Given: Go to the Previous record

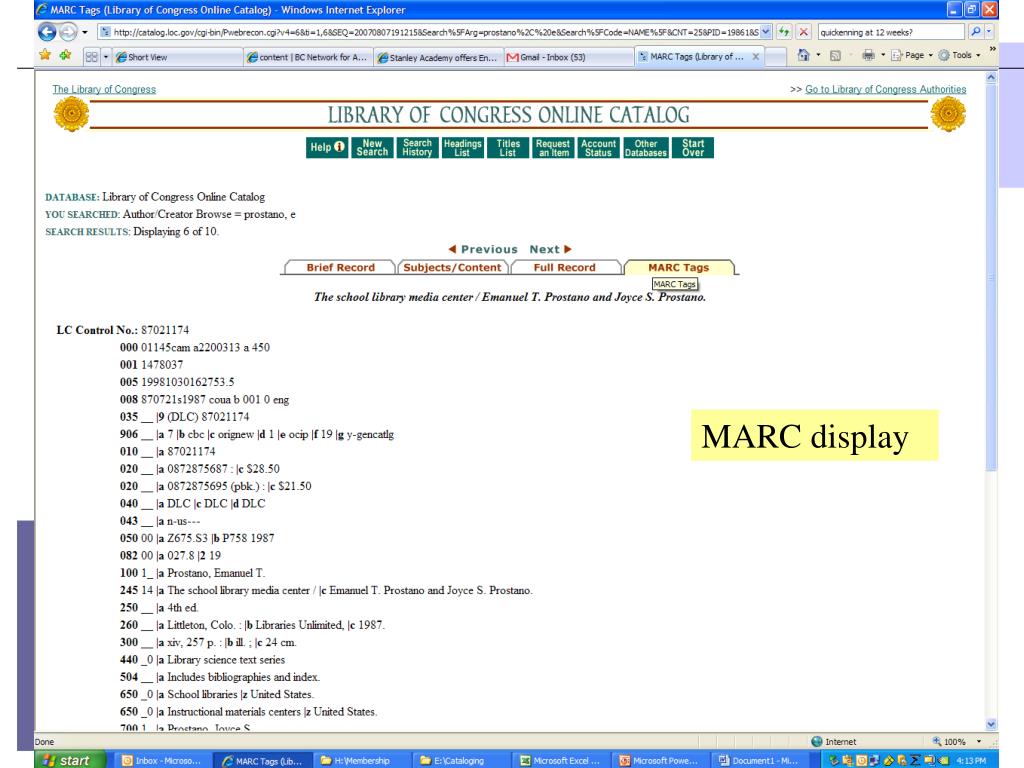Looking at the screenshot, I should pos(483,249).
